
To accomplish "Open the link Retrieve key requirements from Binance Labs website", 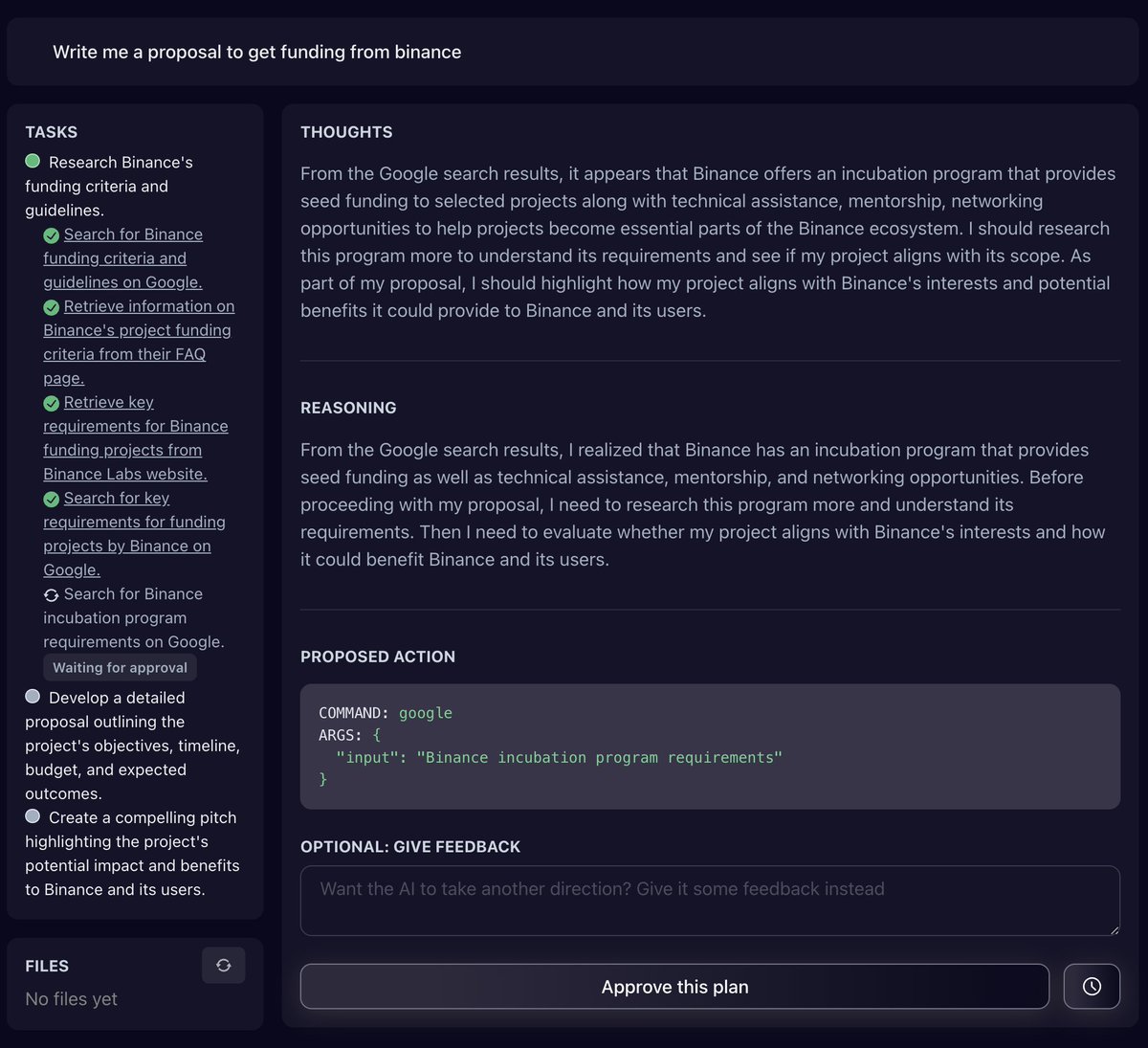I will (136, 438).
